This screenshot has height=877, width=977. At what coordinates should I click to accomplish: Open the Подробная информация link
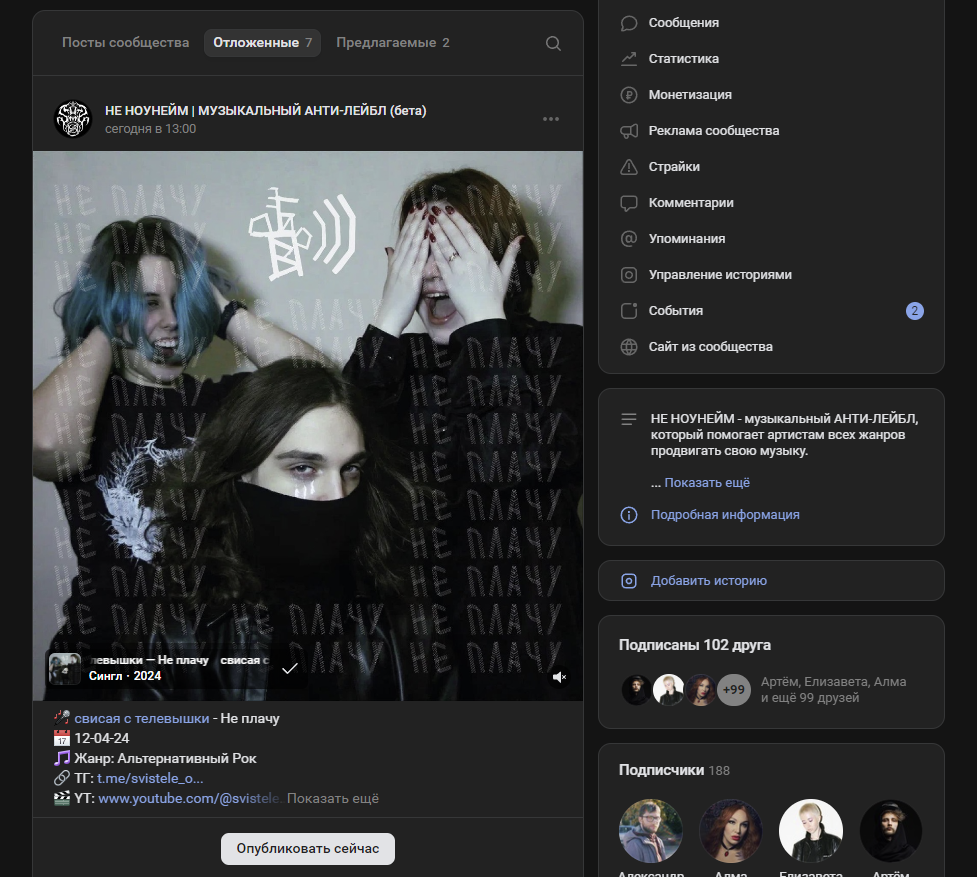pyautogui.click(x=725, y=515)
